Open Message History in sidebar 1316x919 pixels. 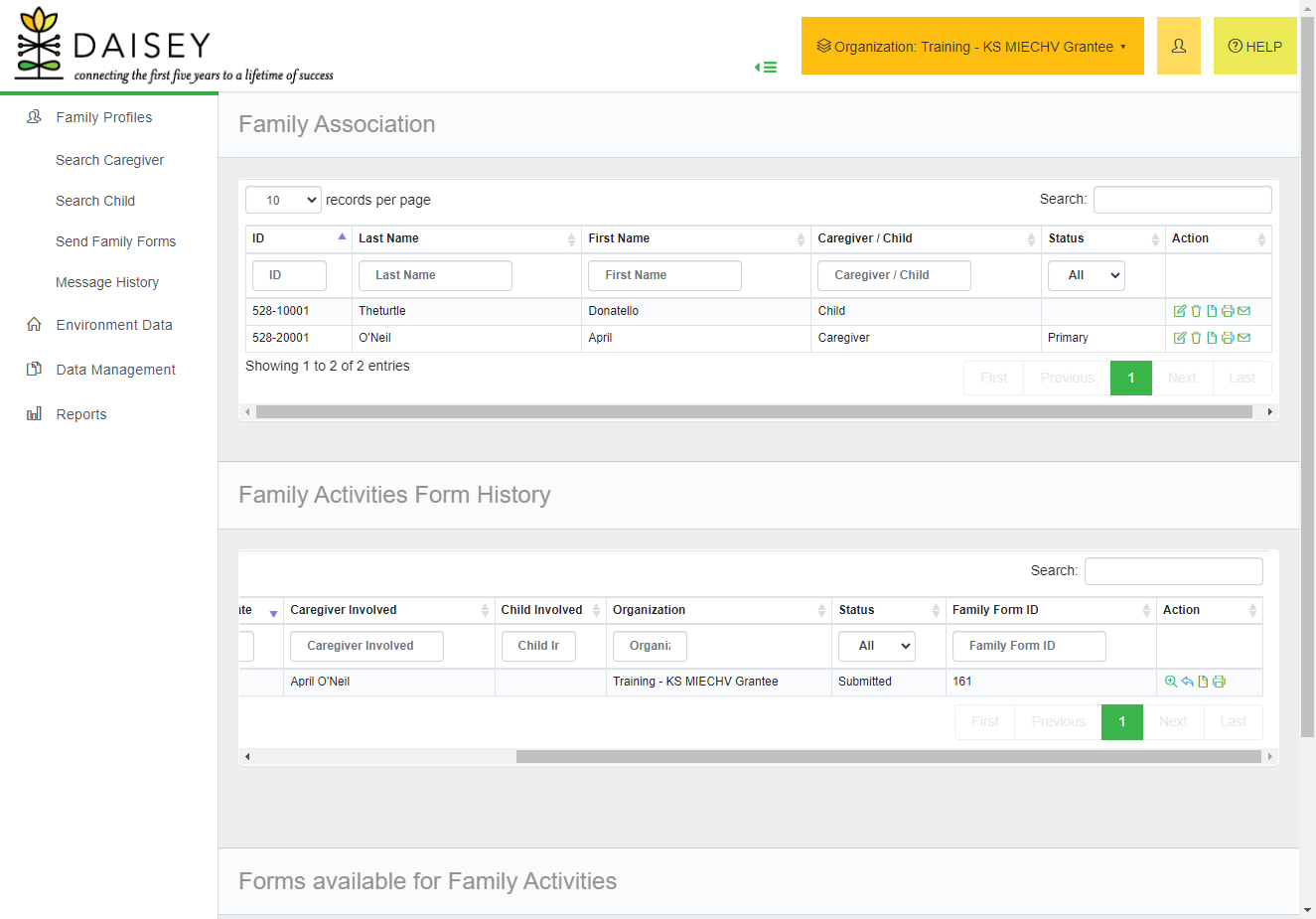click(x=107, y=282)
